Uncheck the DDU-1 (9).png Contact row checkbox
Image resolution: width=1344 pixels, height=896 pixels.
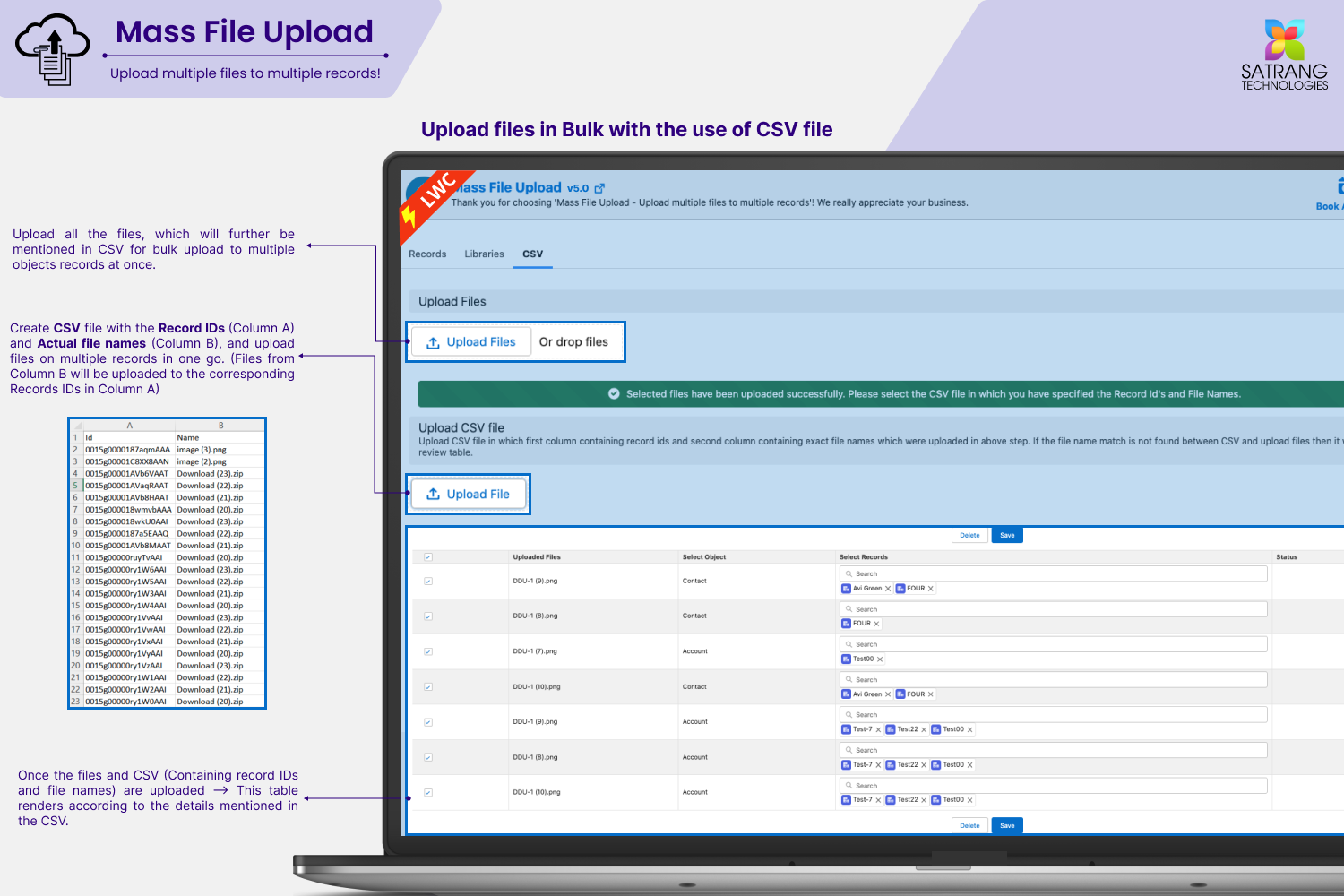[x=428, y=582]
